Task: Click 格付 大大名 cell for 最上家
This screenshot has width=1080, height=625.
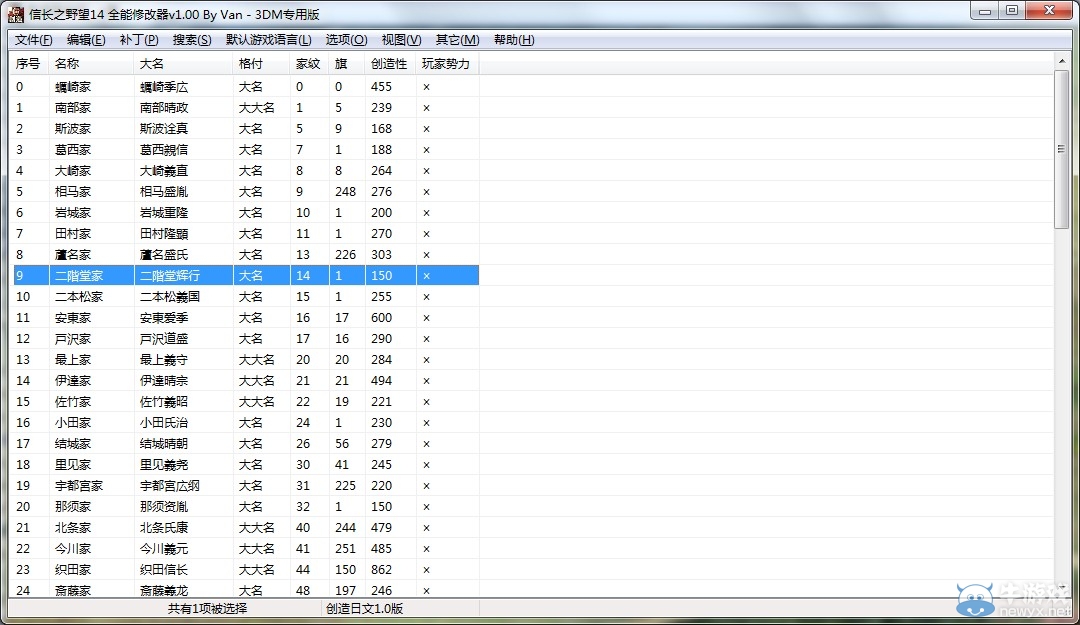Action: click(x=257, y=360)
